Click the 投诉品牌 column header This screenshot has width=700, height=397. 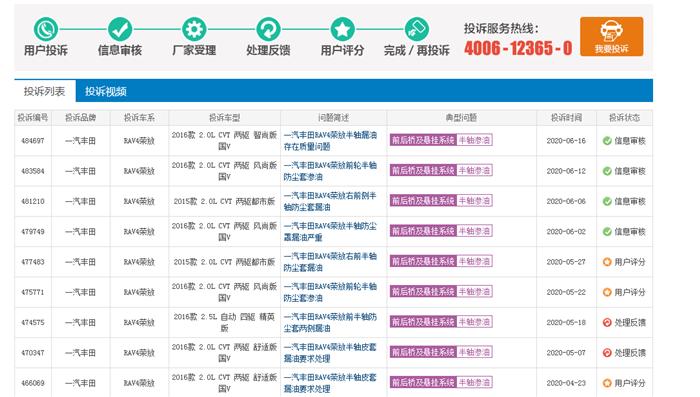pyautogui.click(x=80, y=118)
